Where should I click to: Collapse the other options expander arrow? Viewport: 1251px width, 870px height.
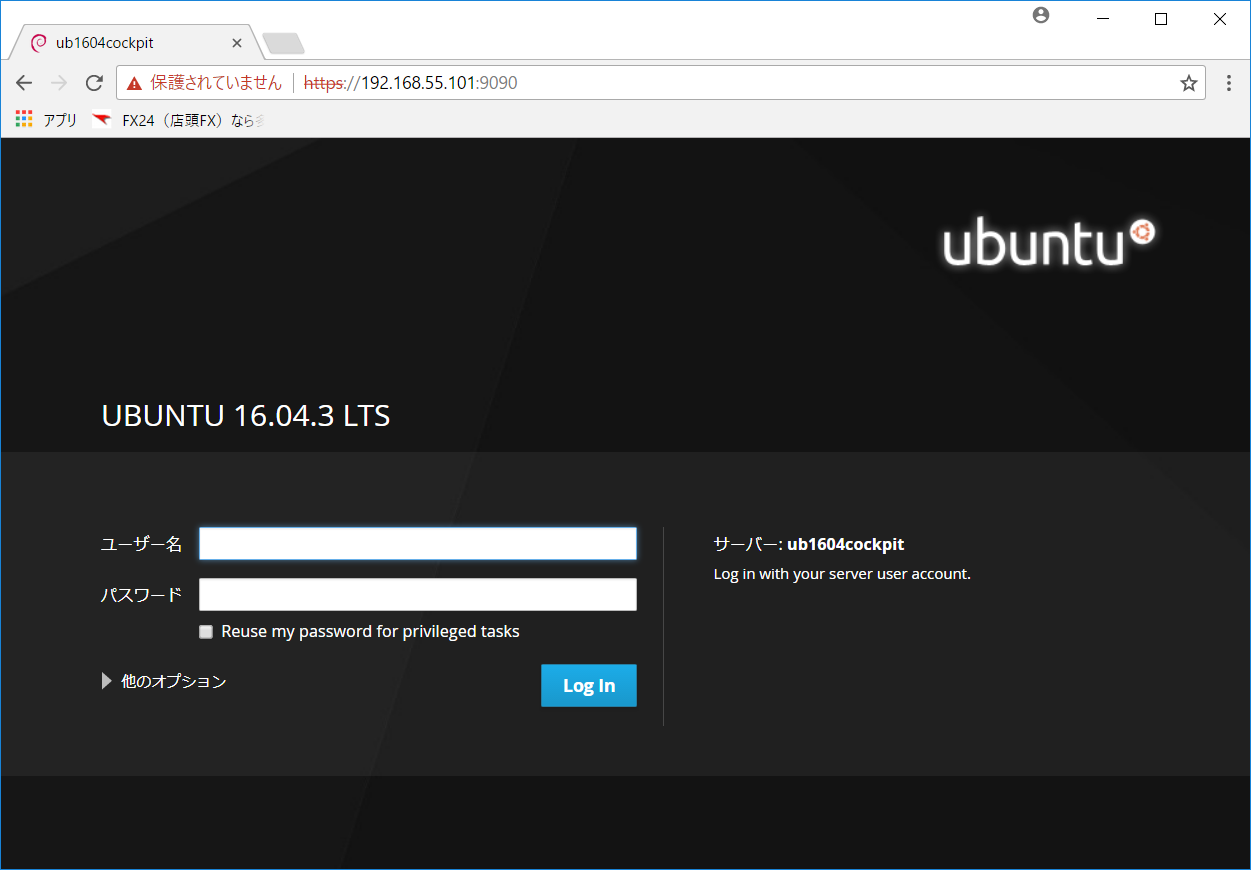coord(106,680)
